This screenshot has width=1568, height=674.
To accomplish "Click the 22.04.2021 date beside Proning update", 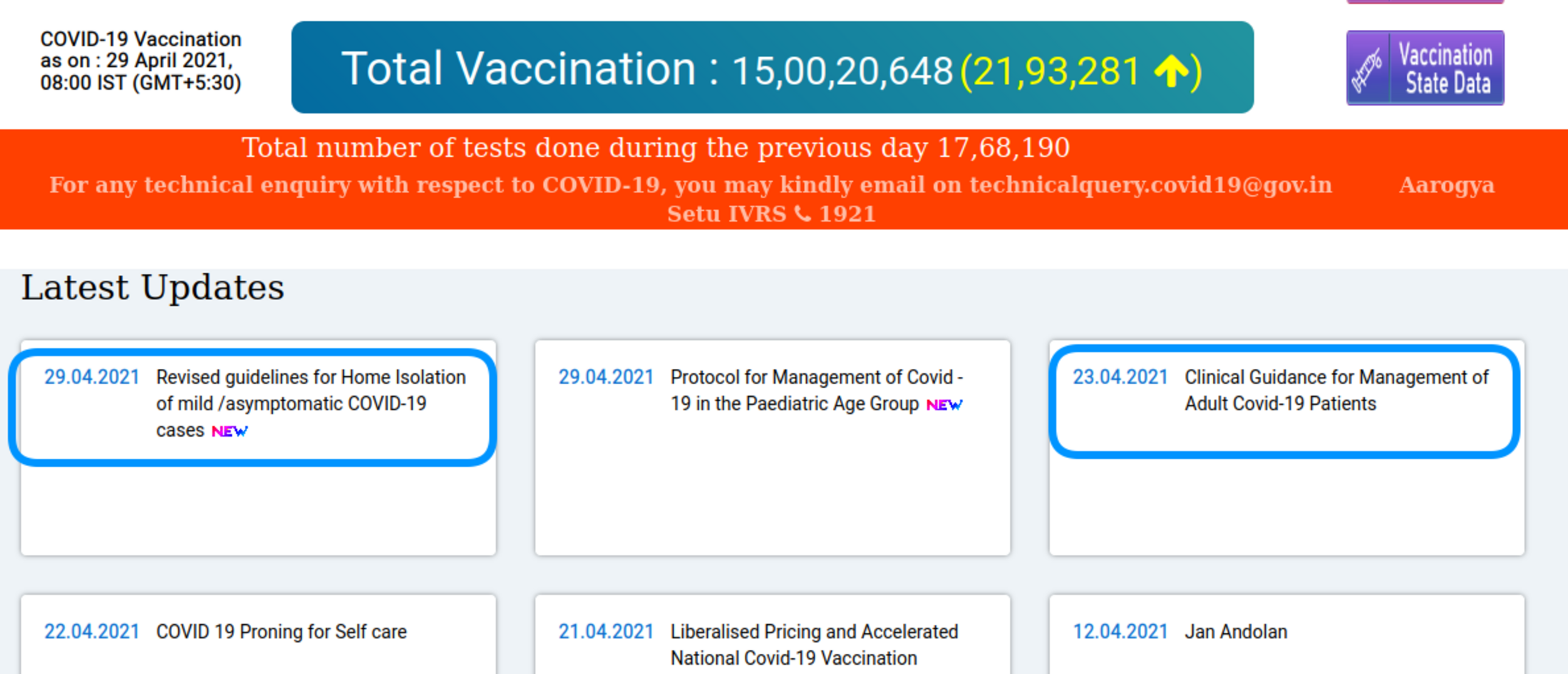I will tap(92, 632).
